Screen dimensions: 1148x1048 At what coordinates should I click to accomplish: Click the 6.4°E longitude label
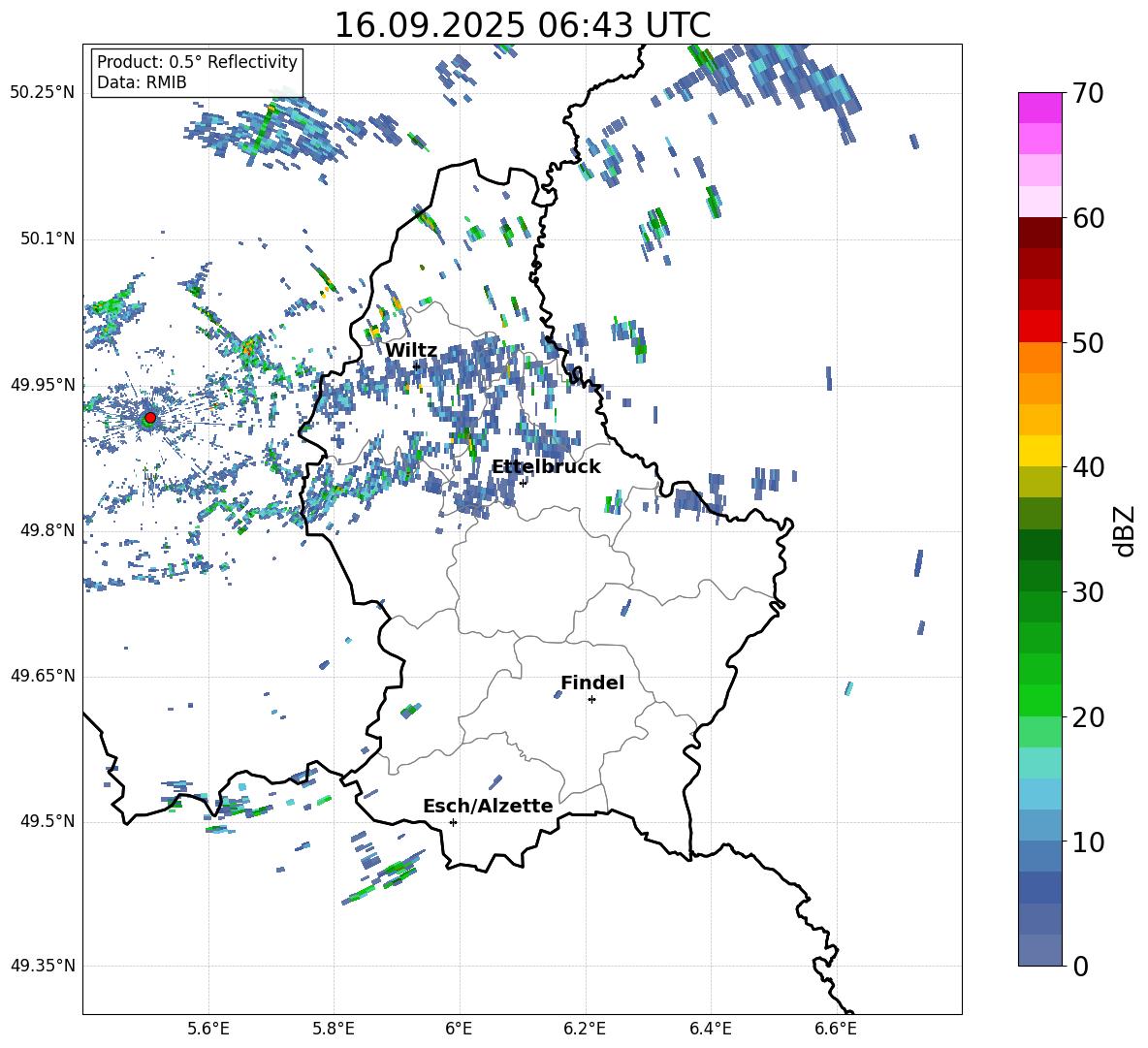tap(710, 1030)
